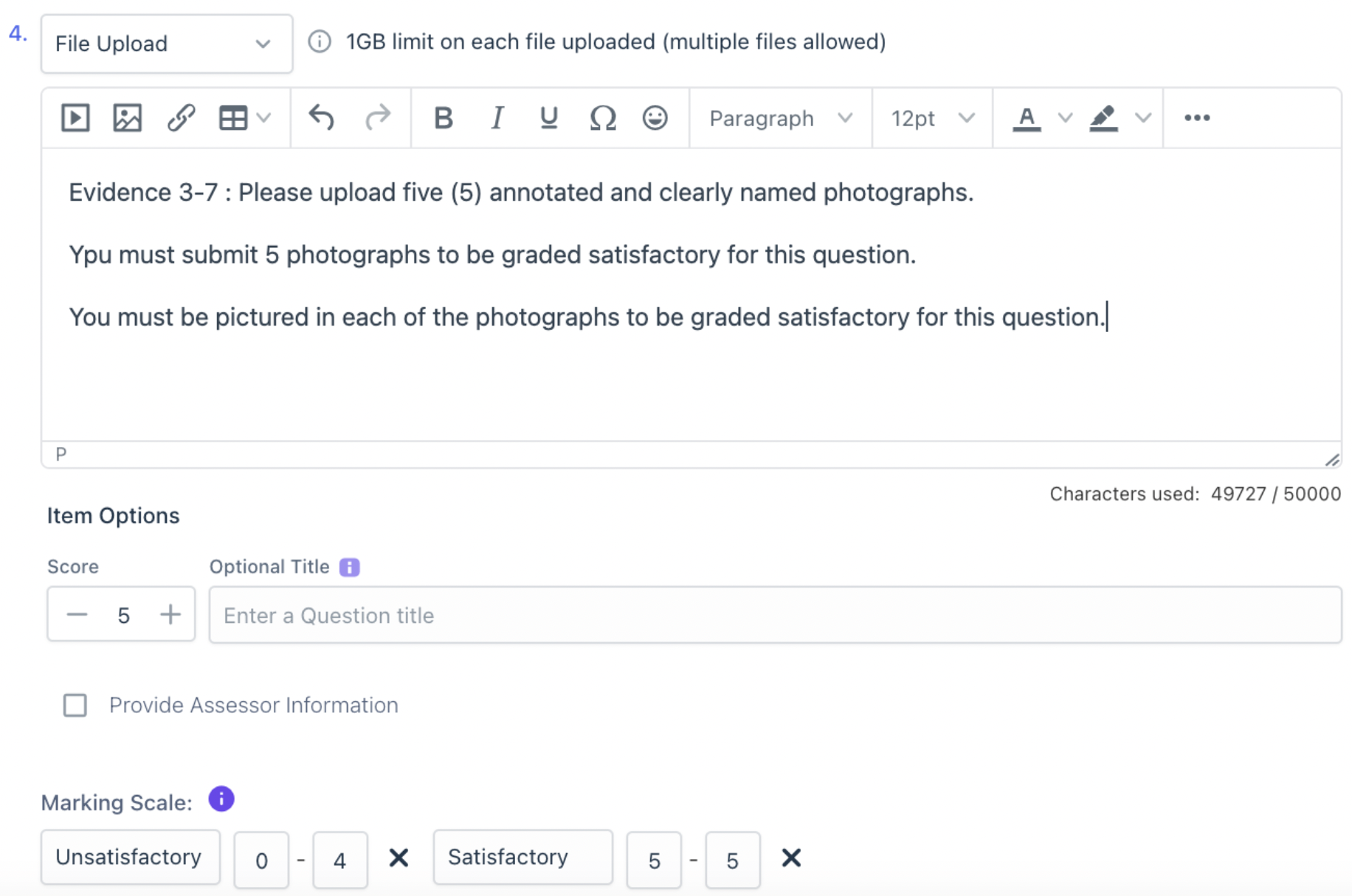Edit the Unsatisfactory label field
This screenshot has height=896, width=1352.
pos(131,857)
